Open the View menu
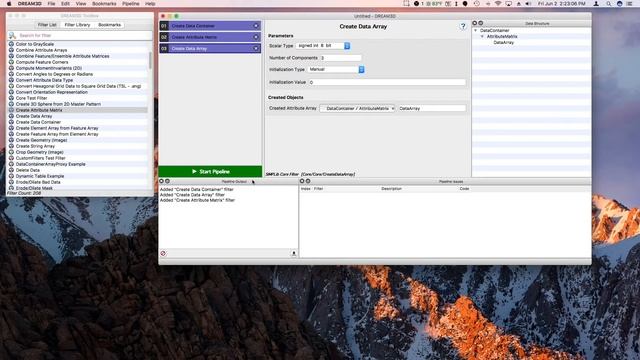 (x=81, y=4)
